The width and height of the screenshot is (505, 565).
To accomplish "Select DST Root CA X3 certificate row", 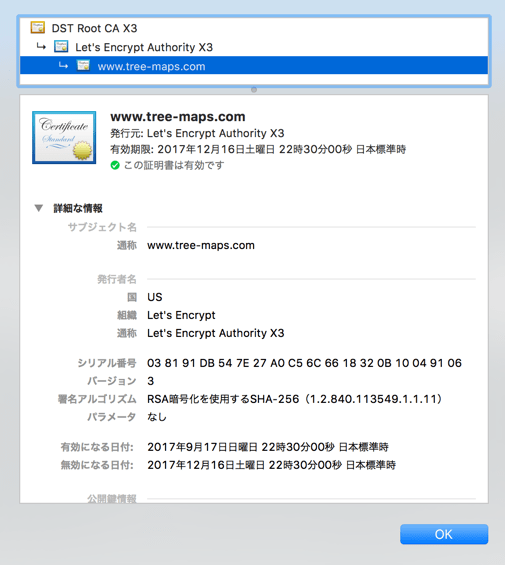I will coord(254,28).
